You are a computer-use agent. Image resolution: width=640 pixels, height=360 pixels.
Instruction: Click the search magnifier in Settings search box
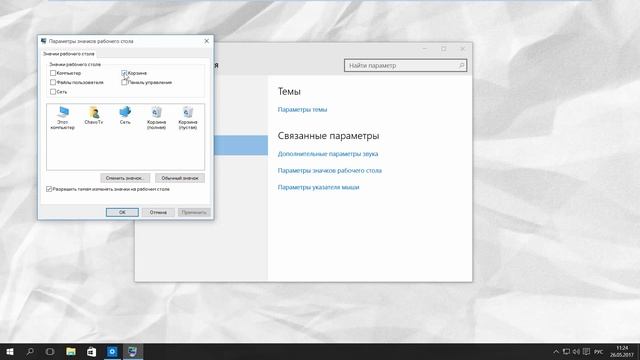(461, 65)
